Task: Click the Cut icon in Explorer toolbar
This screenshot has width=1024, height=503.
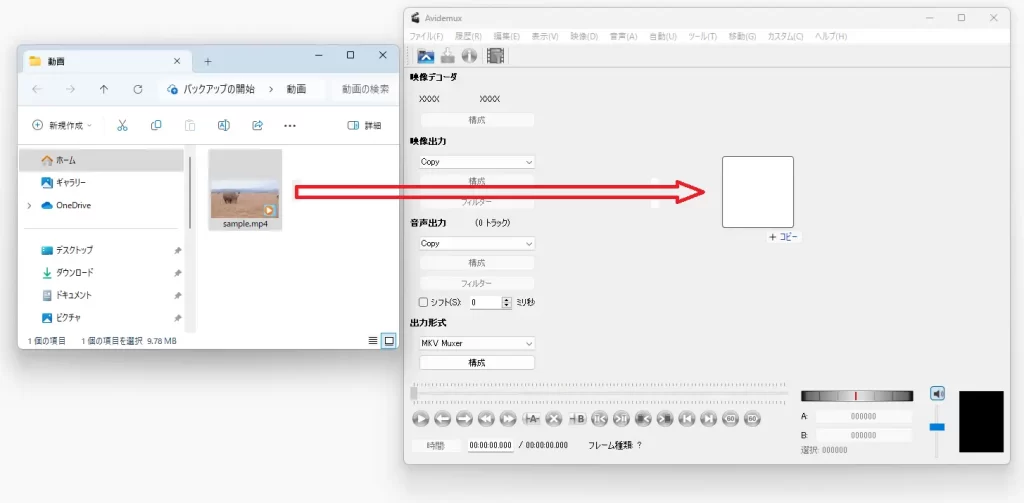Action: (122, 125)
